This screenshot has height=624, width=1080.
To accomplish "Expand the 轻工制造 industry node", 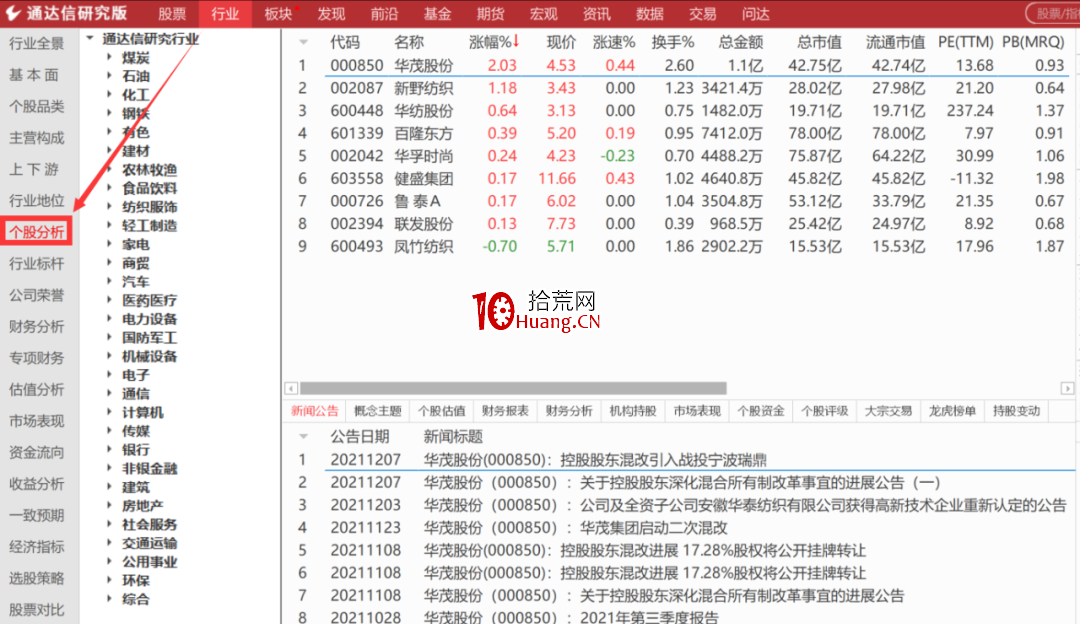I will 109,225.
